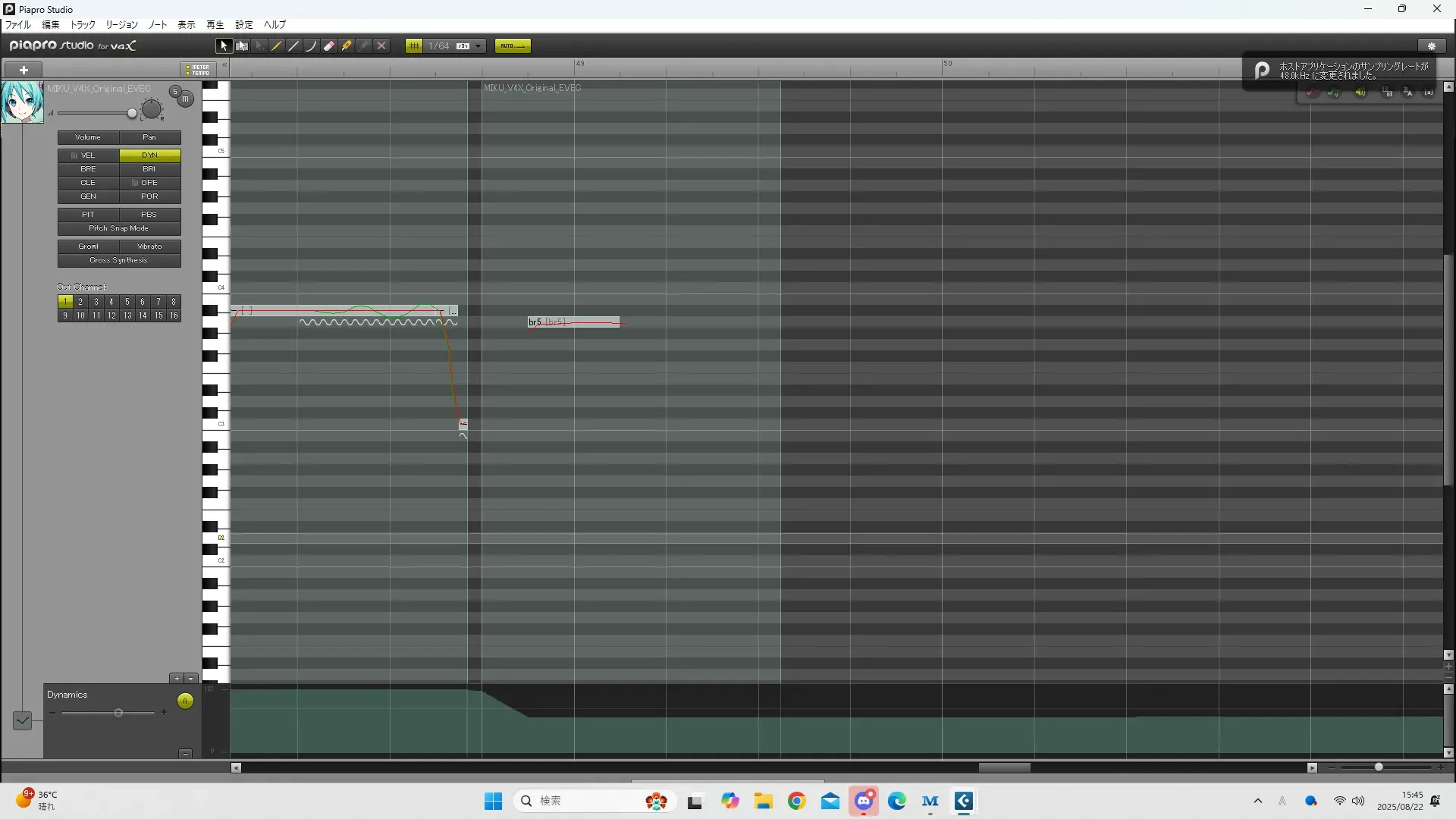Select the curve line tool
This screenshot has height=819, width=1456.
(311, 46)
